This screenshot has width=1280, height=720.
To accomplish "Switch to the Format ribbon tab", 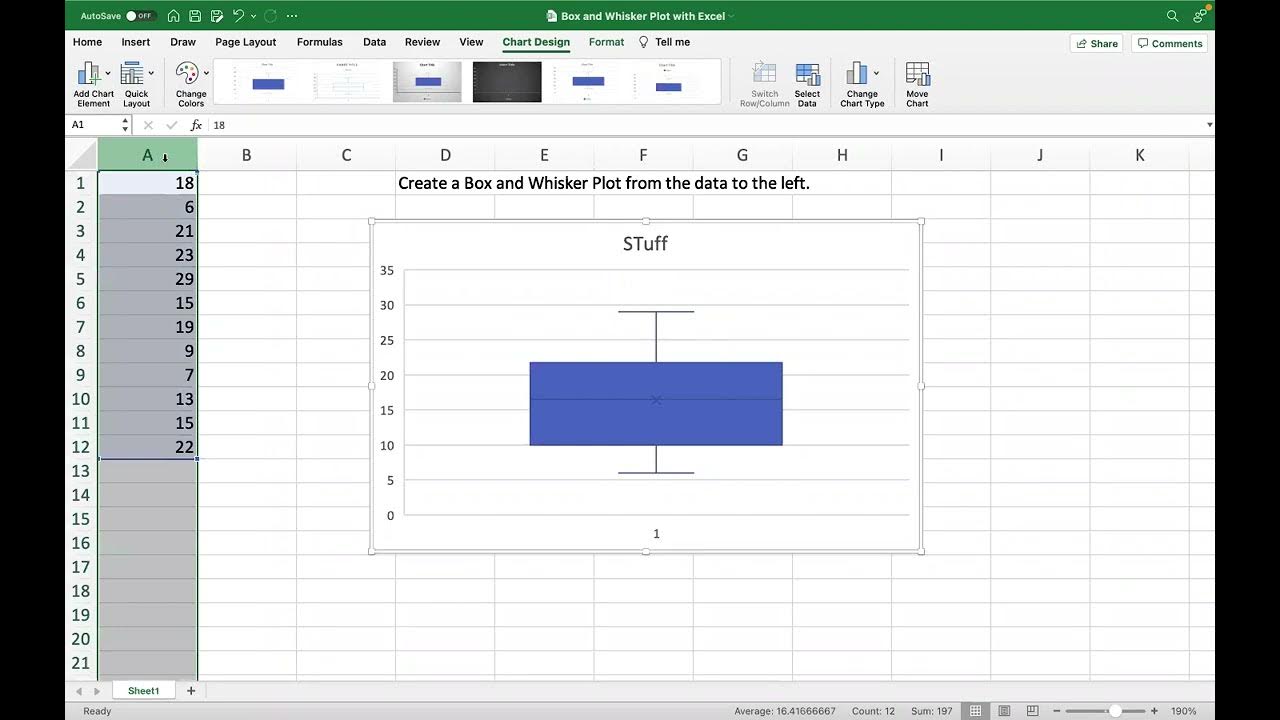I will (x=606, y=42).
